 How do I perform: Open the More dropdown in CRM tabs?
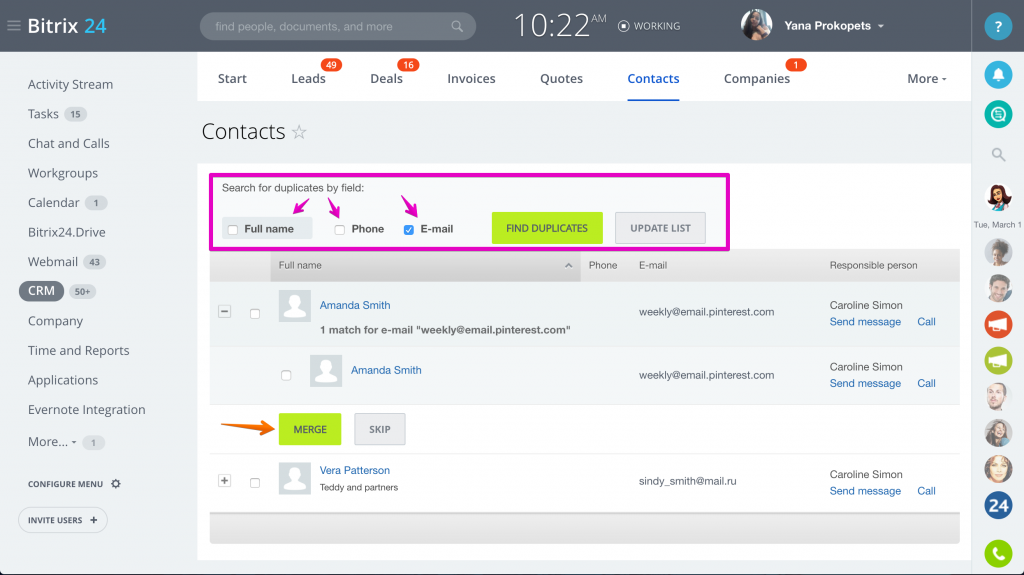tap(927, 78)
